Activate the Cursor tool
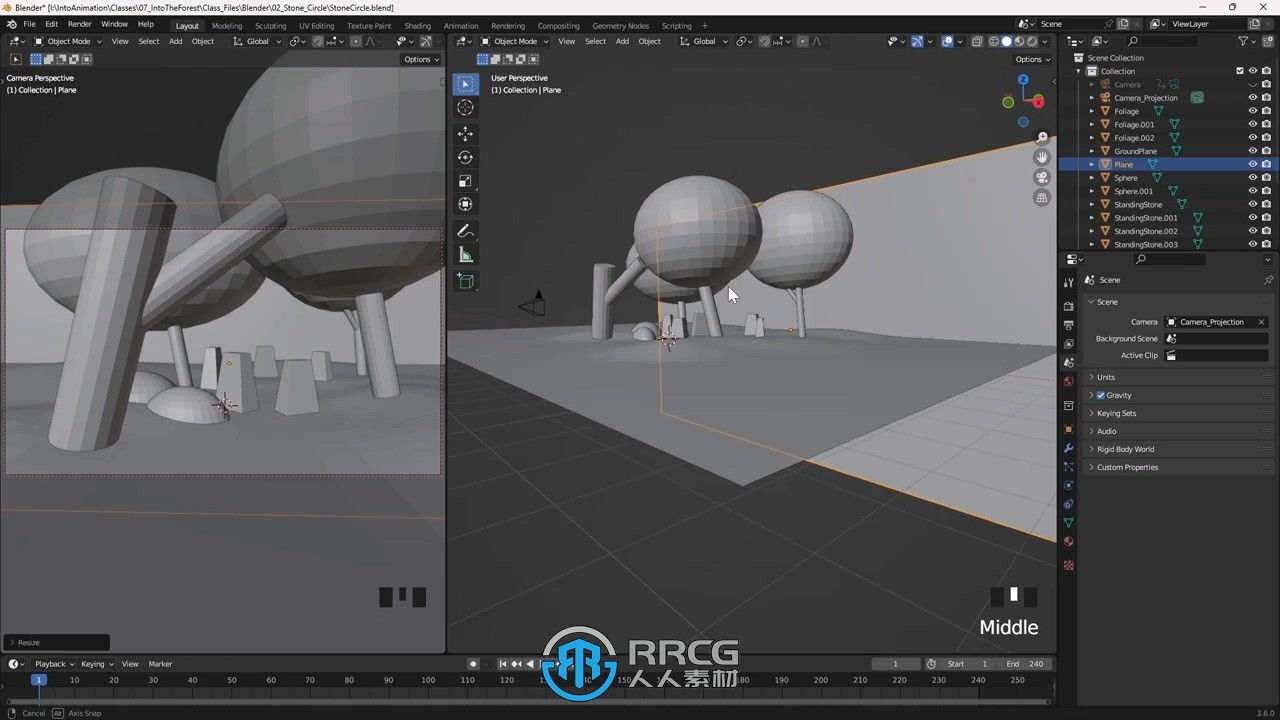 tap(465, 108)
